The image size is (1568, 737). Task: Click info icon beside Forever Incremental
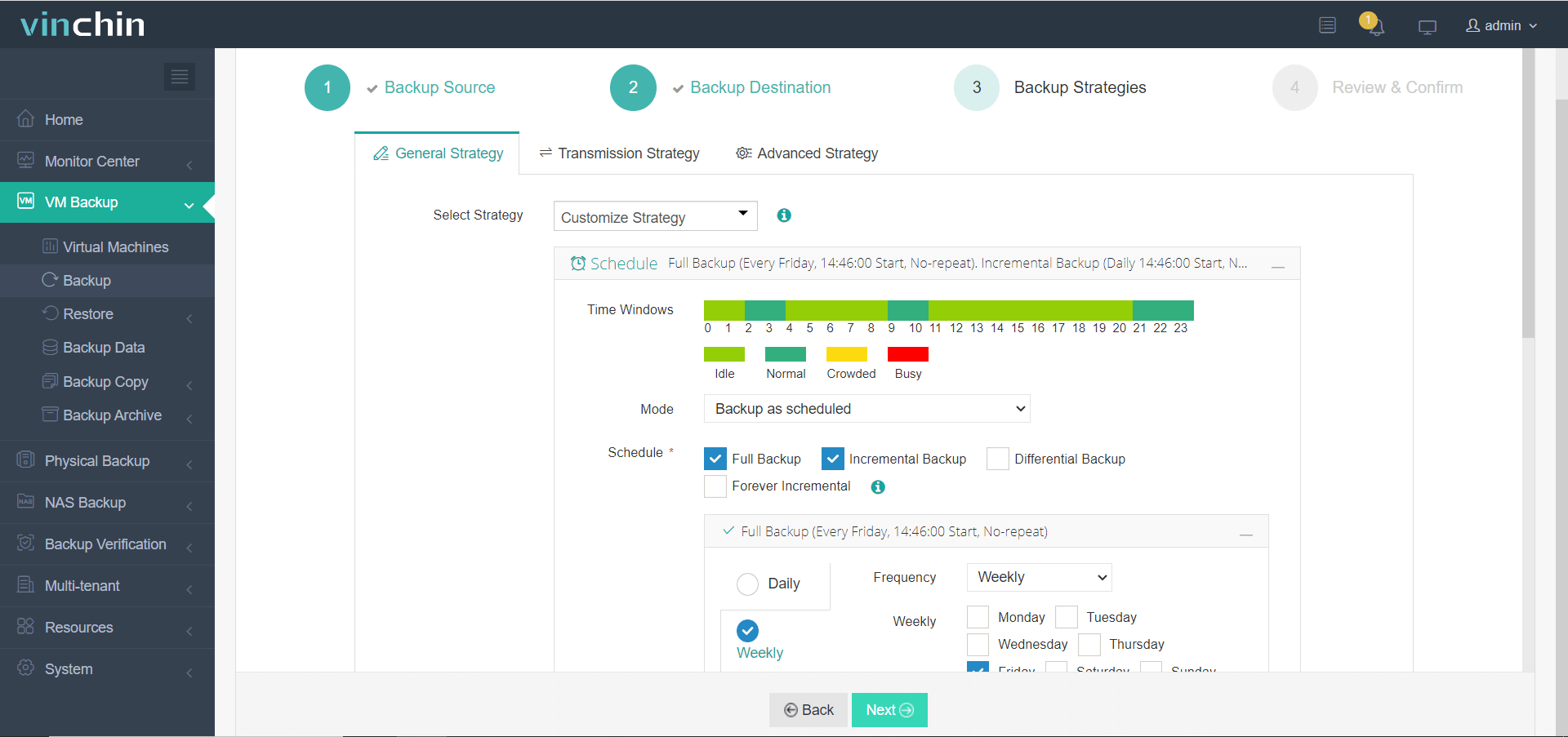point(878,487)
